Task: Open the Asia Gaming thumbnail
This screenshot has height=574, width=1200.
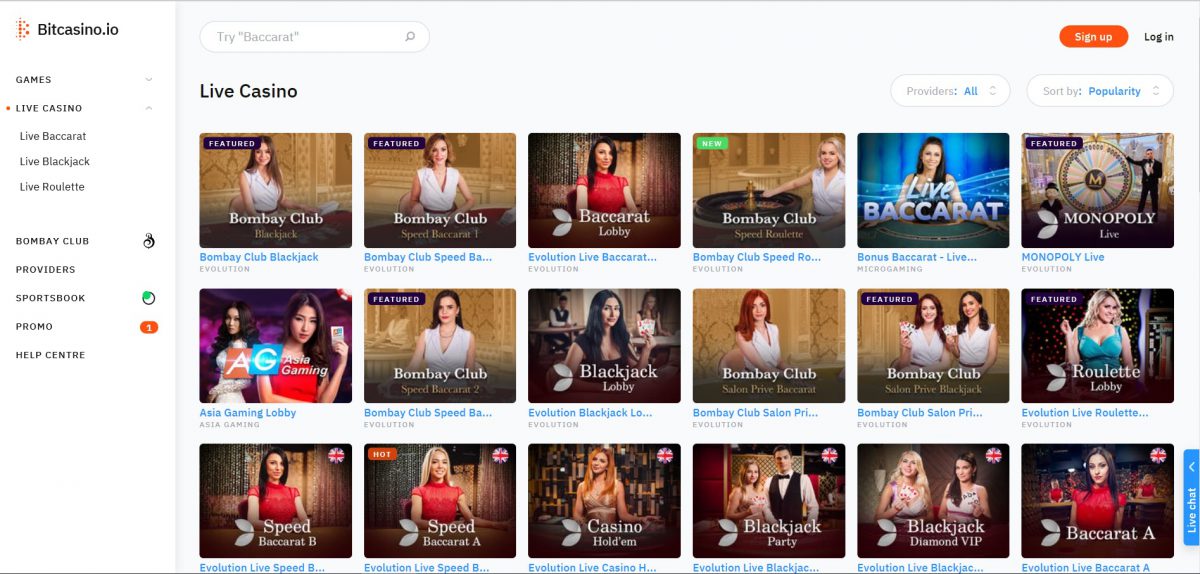Action: click(x=276, y=346)
